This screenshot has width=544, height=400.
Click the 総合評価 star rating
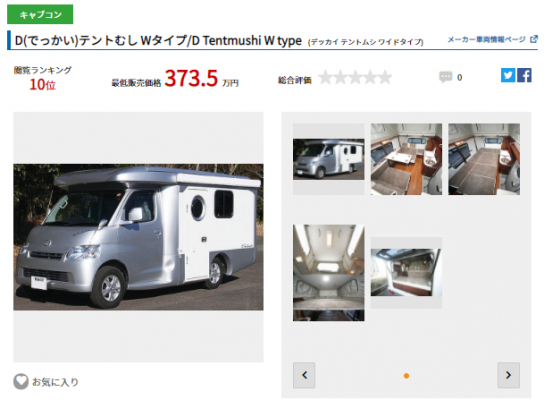(x=355, y=77)
